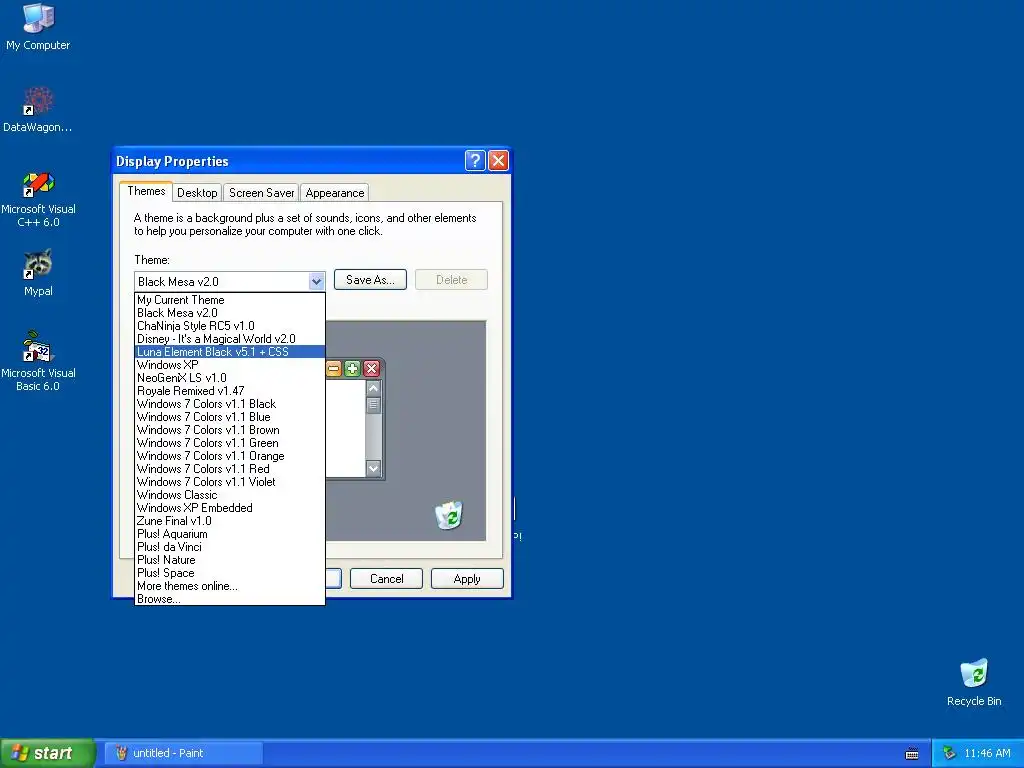Select the Plus! Aquarium theme
This screenshot has width=1024, height=768.
[230, 534]
